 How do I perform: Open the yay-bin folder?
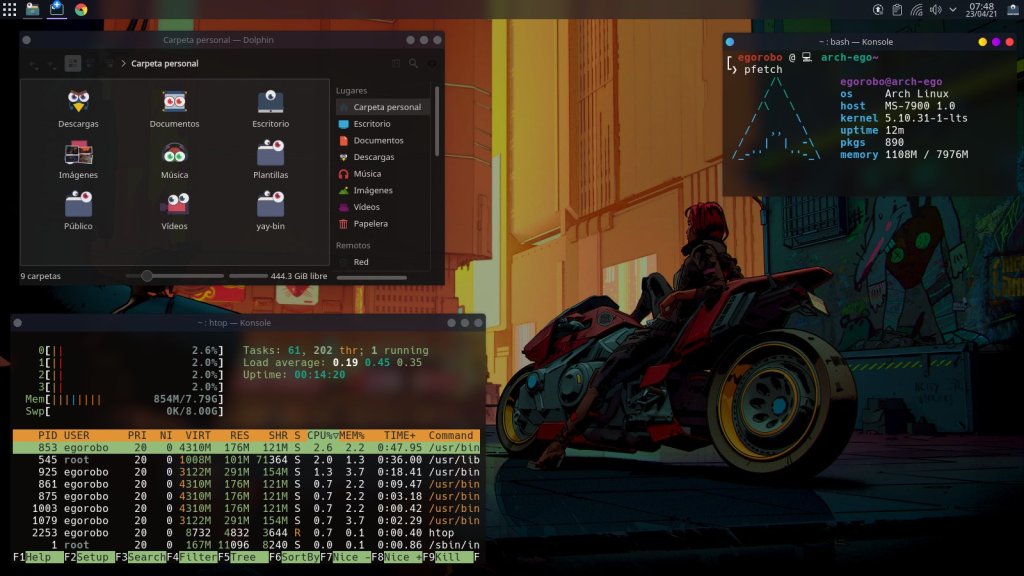point(270,206)
